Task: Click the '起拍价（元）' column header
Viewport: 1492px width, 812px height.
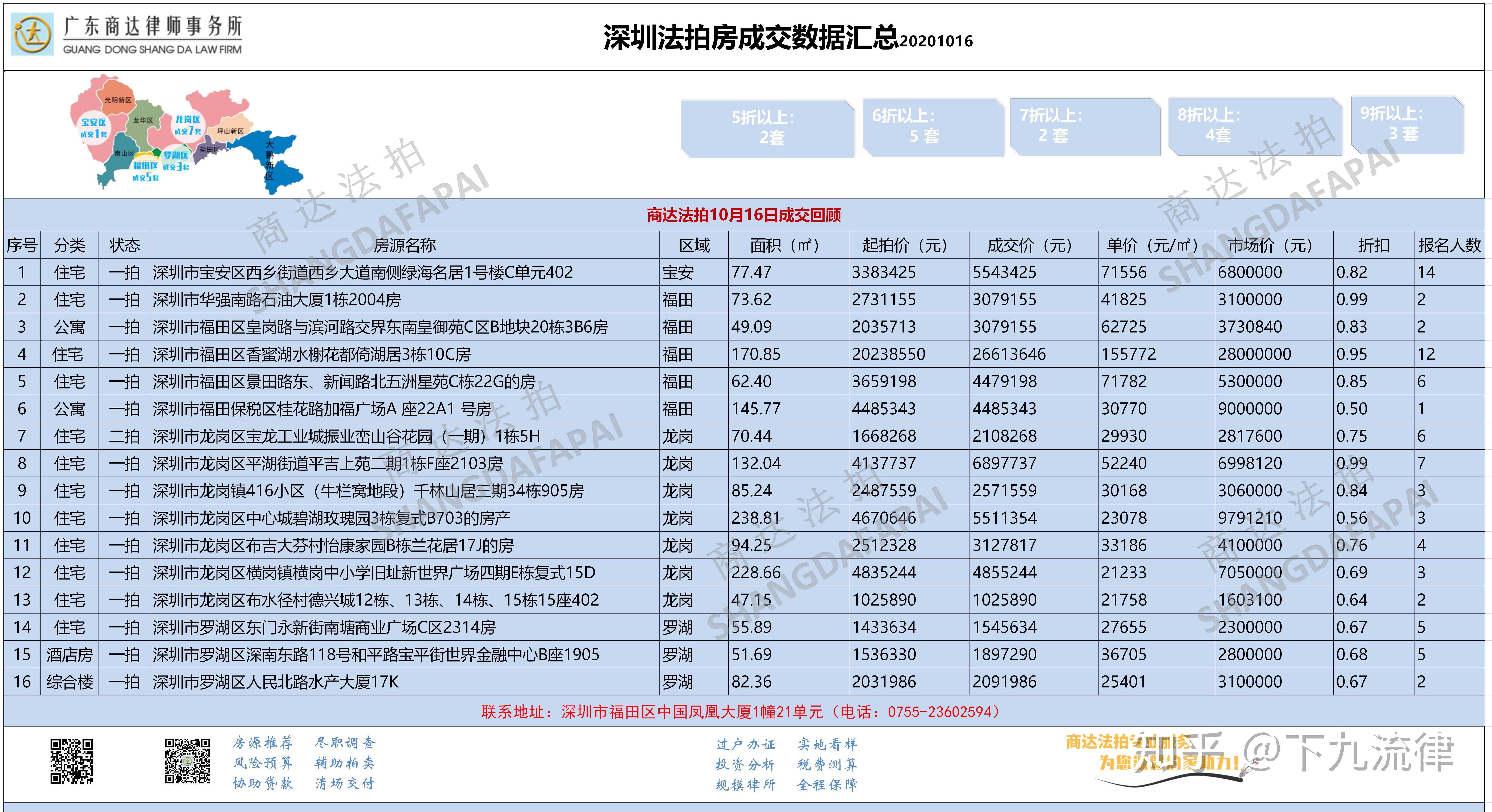Action: click(x=909, y=245)
